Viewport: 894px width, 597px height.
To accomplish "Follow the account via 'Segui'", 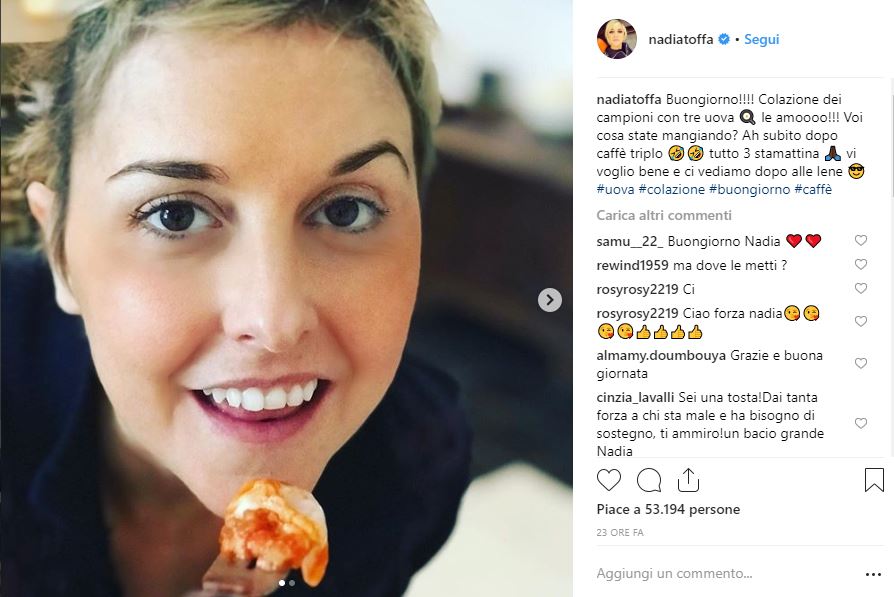I will [x=761, y=40].
